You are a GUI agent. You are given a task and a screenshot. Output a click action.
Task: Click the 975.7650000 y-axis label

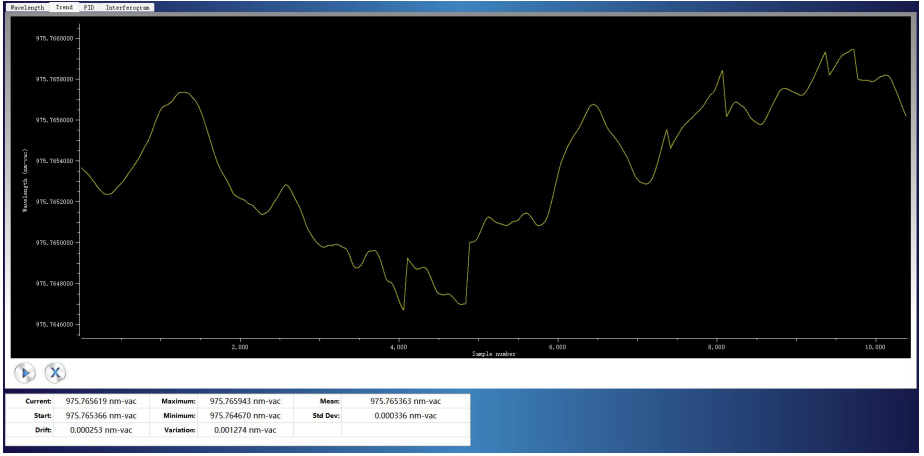tap(54, 243)
